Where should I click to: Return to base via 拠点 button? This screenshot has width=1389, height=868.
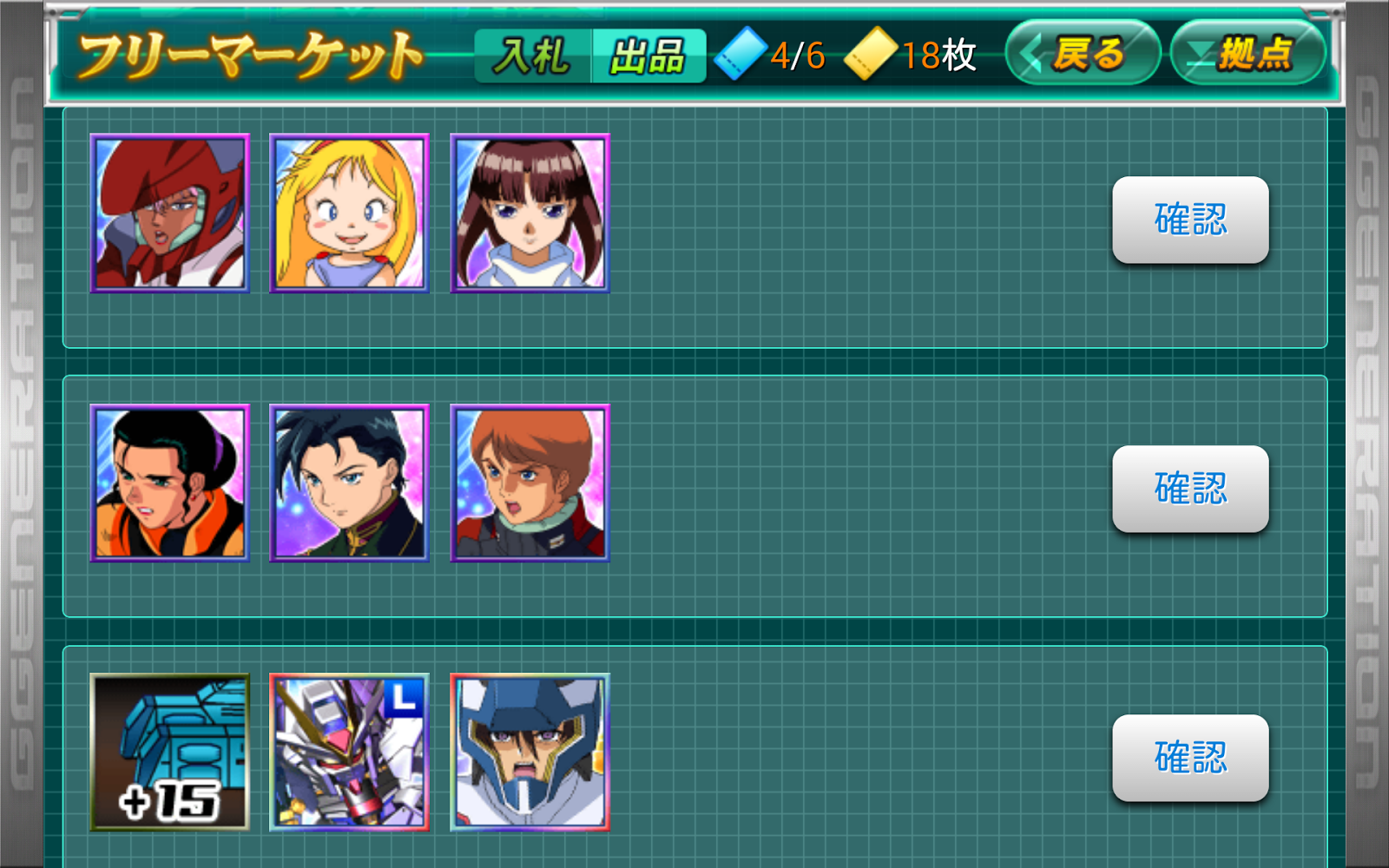pyautogui.click(x=1248, y=53)
